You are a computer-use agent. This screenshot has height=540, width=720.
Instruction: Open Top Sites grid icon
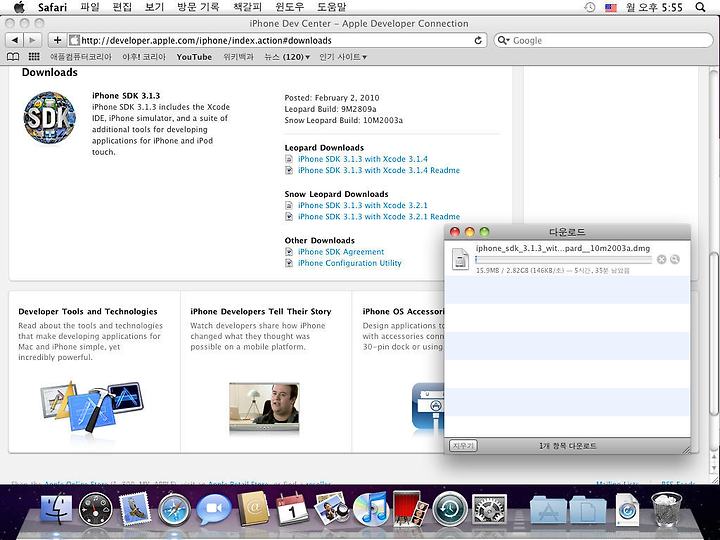(34, 57)
